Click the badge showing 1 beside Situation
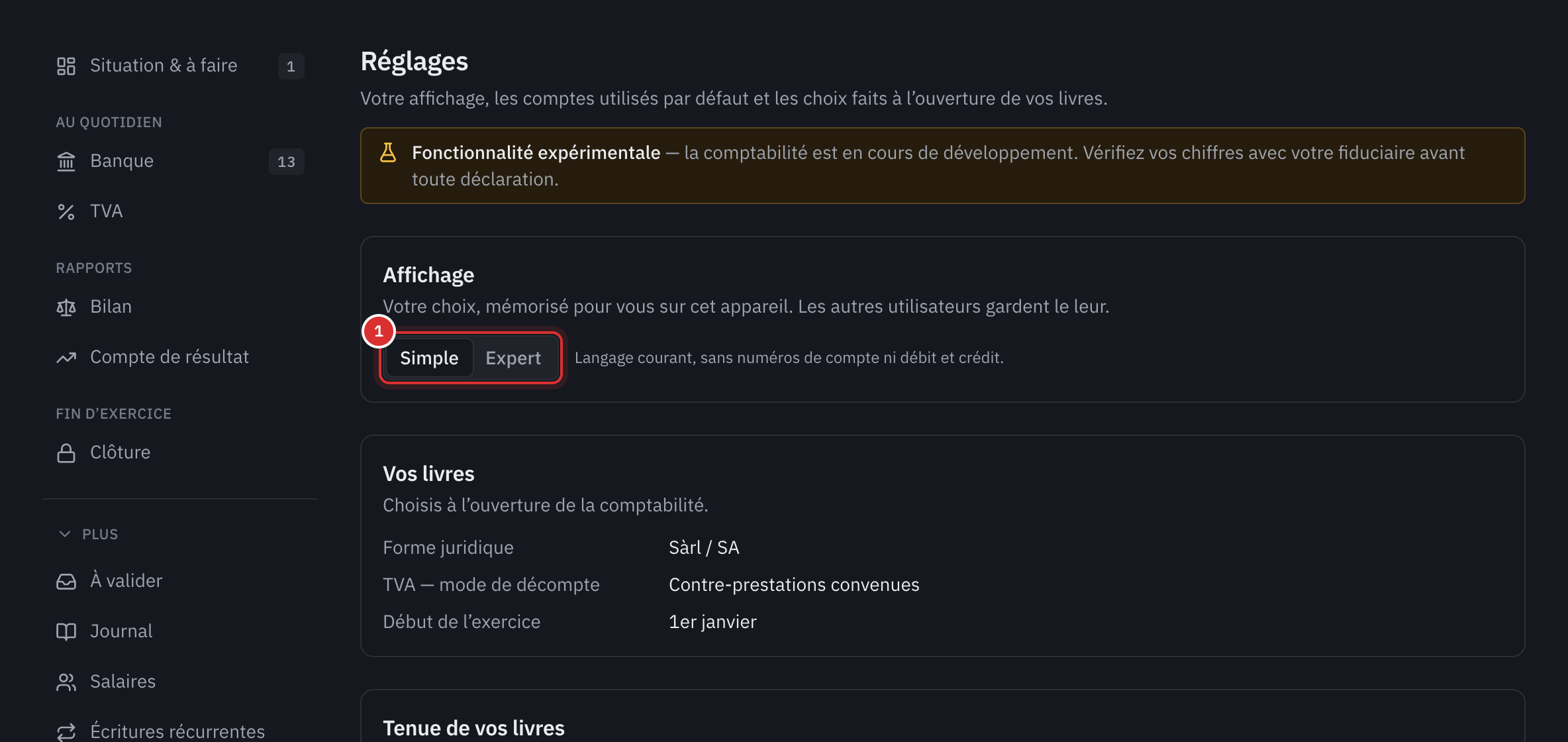Viewport: 1568px width, 742px height. (291, 66)
